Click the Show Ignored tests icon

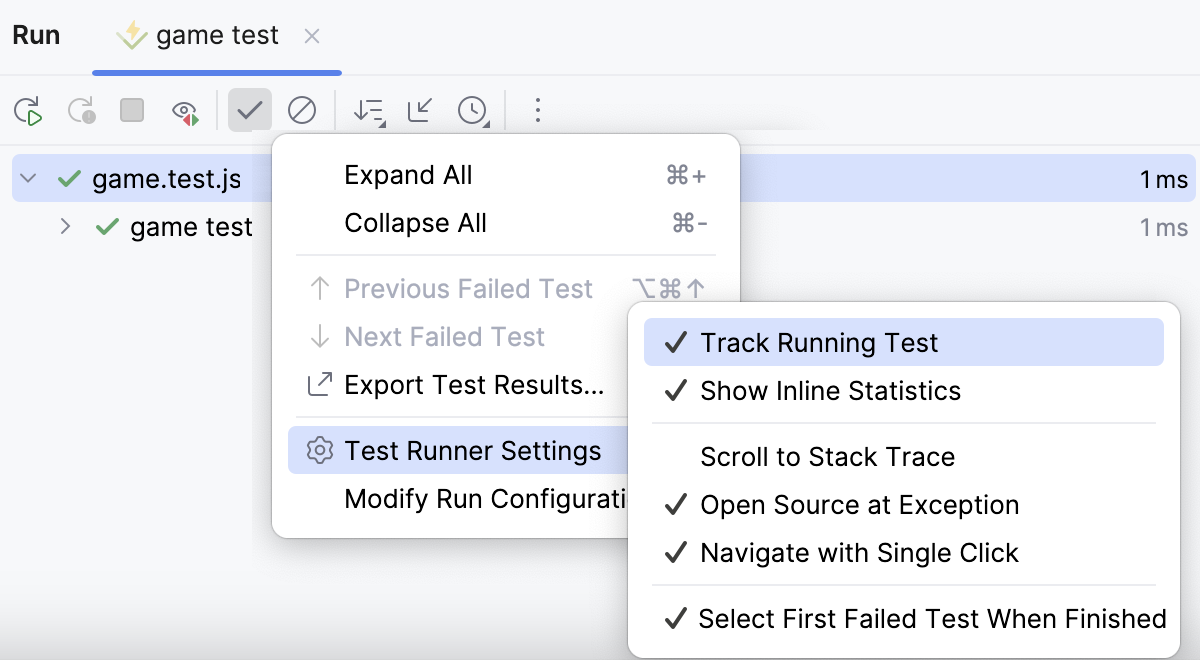pos(303,110)
